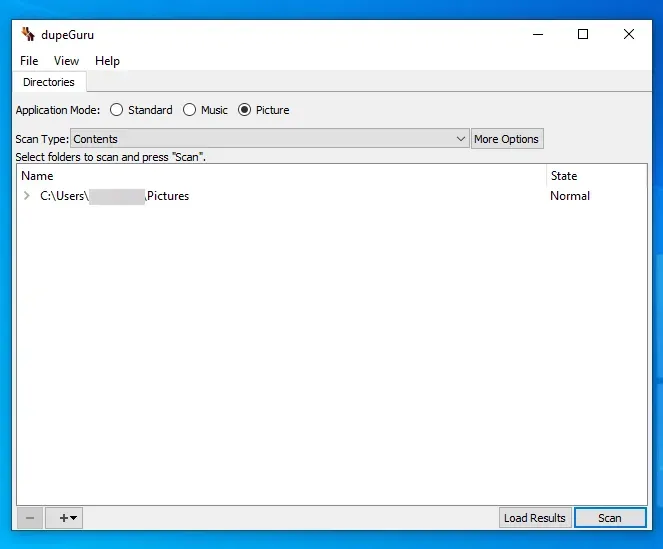The image size is (663, 549).
Task: Close the dupeGuru window
Action: click(628, 34)
